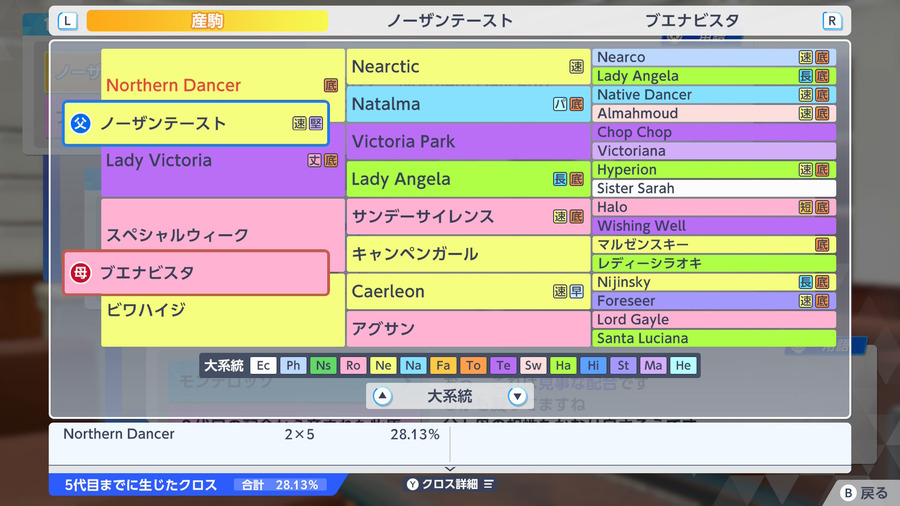Image resolution: width=900 pixels, height=506 pixels.
Task: Click the 長 factor icon on third-generation Lady Angela
Action: tap(560, 179)
